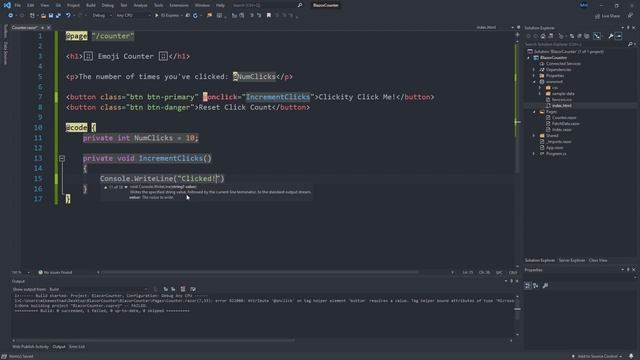
Task: Click the Open File toolbar icon
Action: pos(43,16)
